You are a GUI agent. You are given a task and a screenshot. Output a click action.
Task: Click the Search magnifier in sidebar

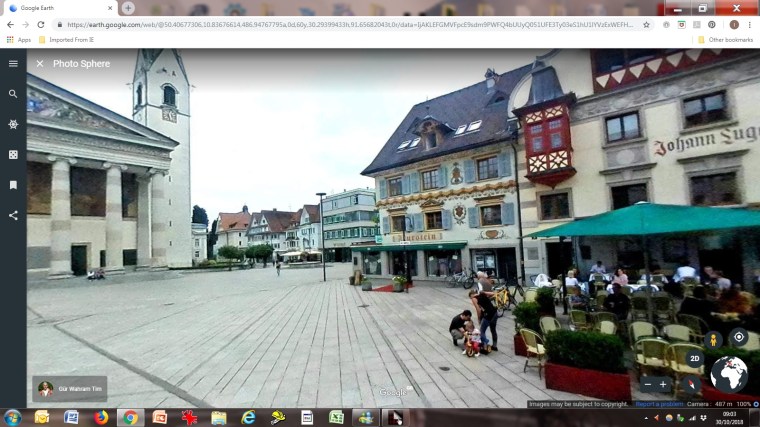point(13,94)
